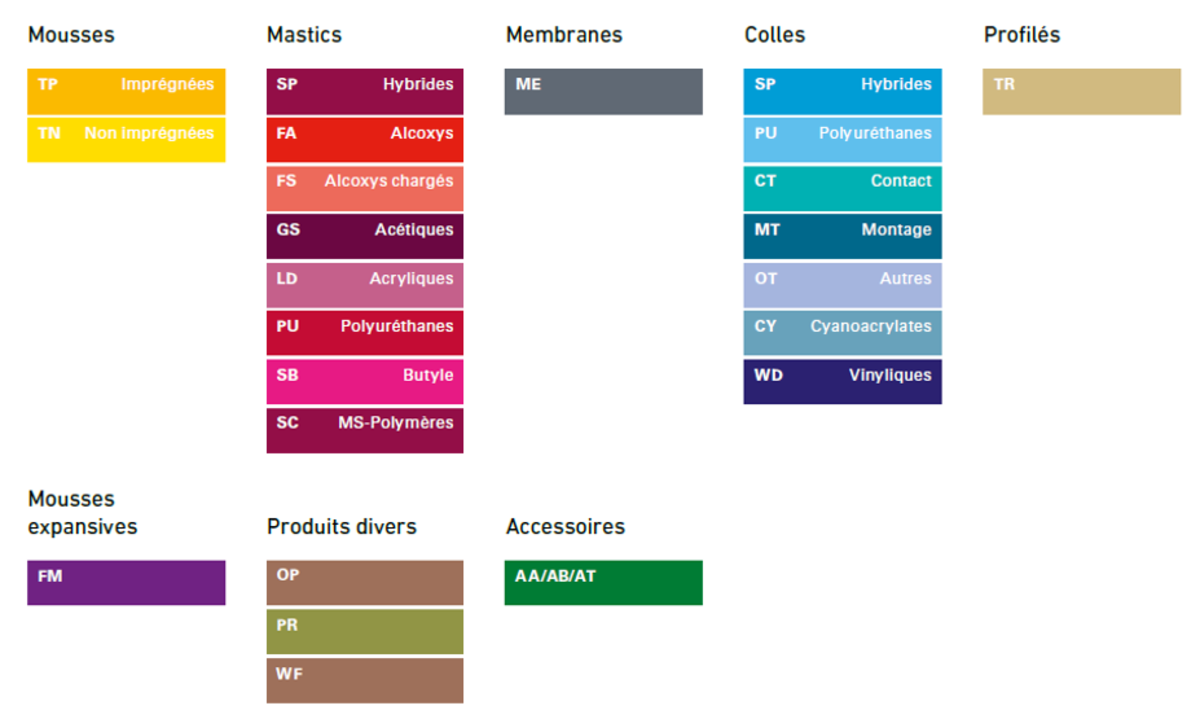This screenshot has height=719, width=1200.
Task: Open the CT Contact glue category
Action: tap(842, 188)
